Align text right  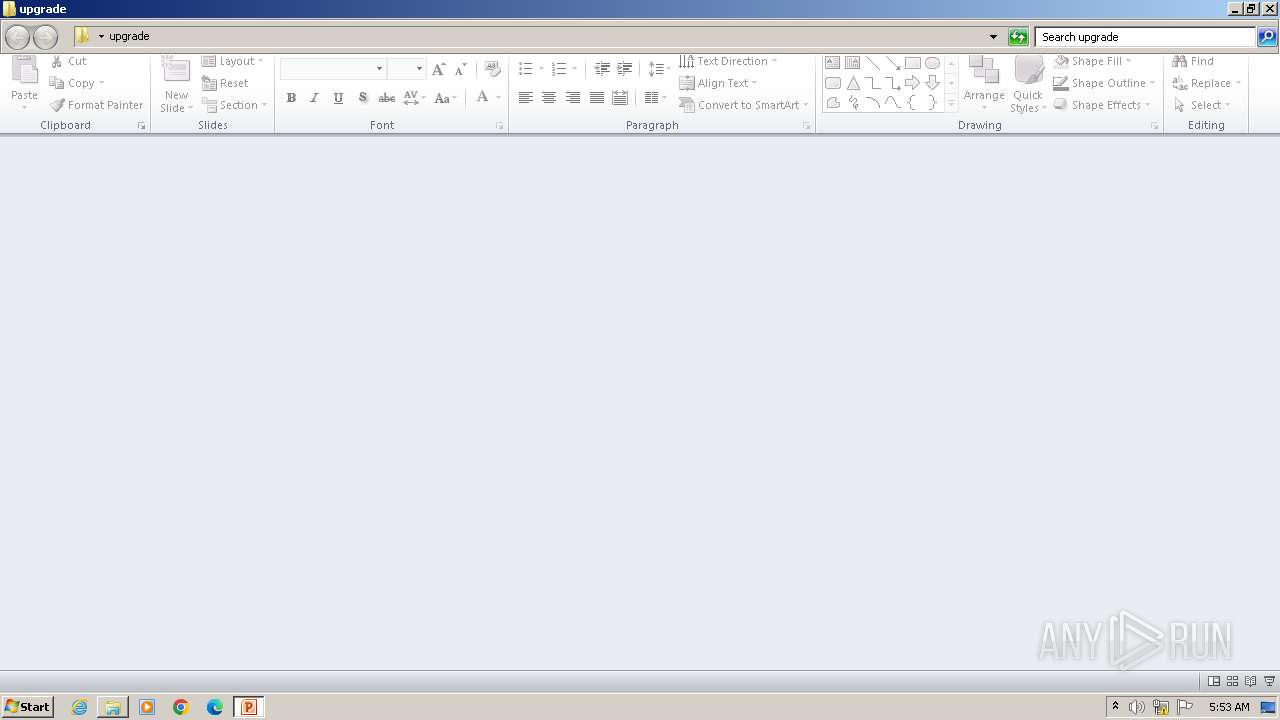[573, 98]
